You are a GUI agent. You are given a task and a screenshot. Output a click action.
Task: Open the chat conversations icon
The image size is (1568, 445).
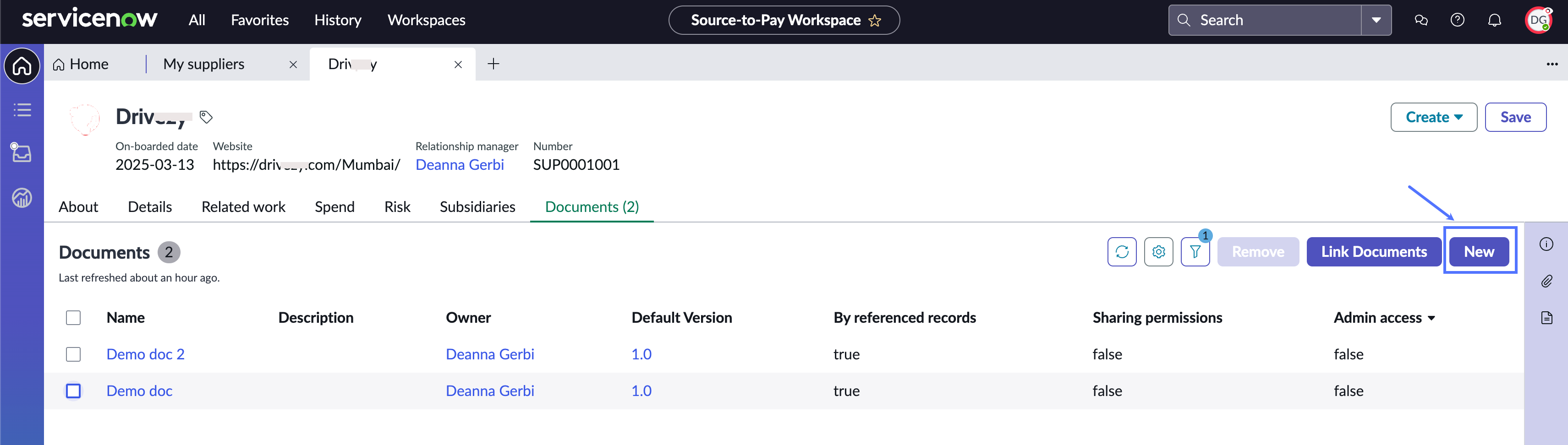pos(1421,20)
